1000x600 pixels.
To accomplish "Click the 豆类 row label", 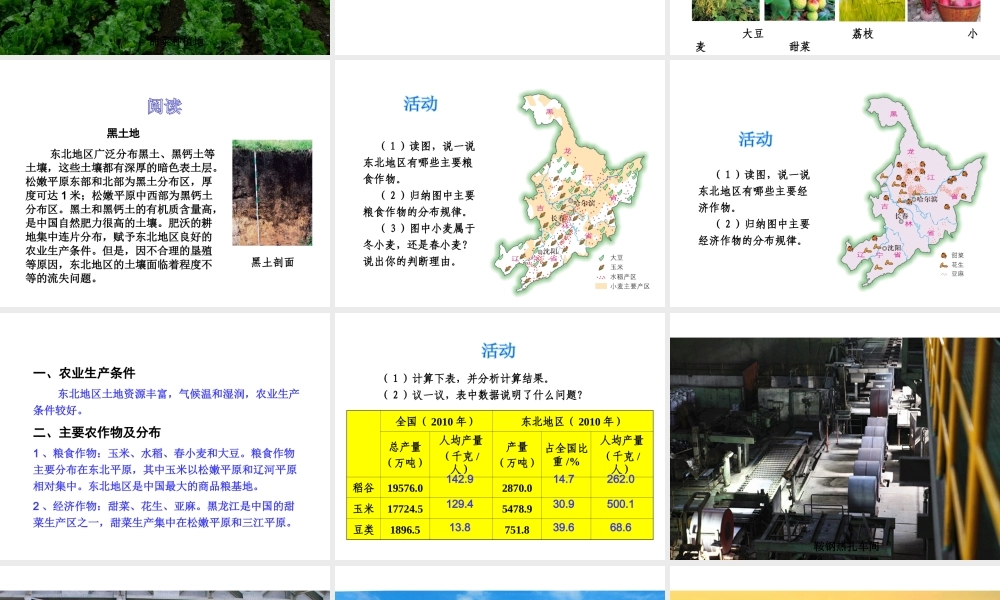I will (x=364, y=530).
